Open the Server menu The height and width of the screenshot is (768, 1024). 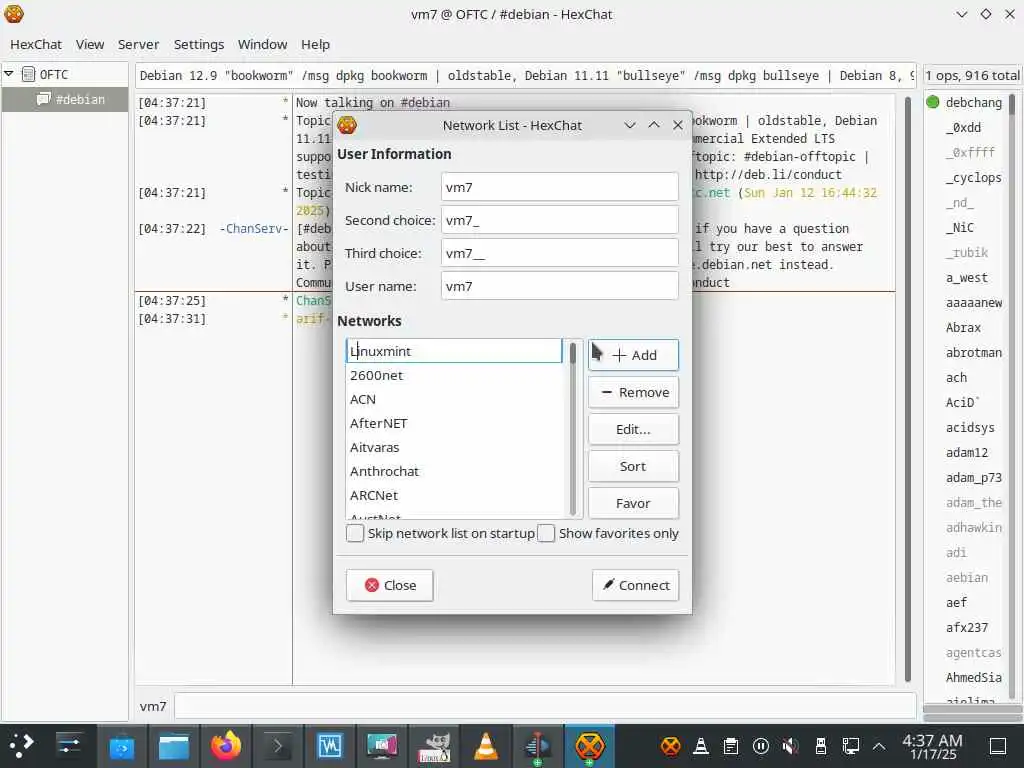tap(138, 44)
